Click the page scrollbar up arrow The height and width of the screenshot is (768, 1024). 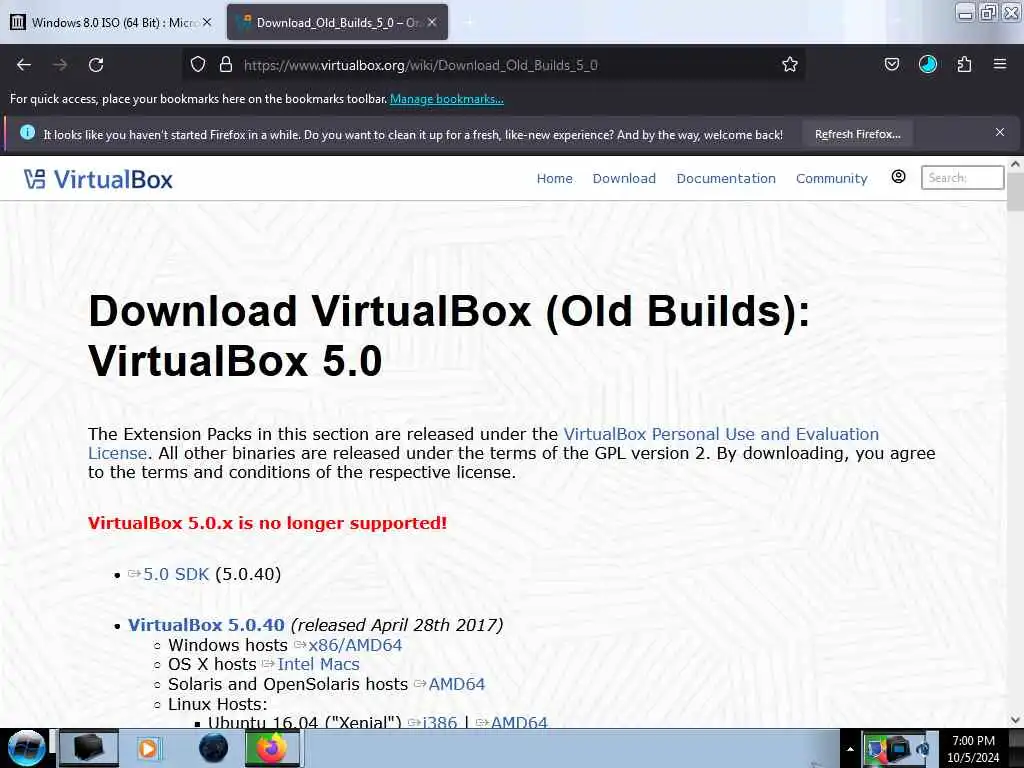click(1015, 165)
